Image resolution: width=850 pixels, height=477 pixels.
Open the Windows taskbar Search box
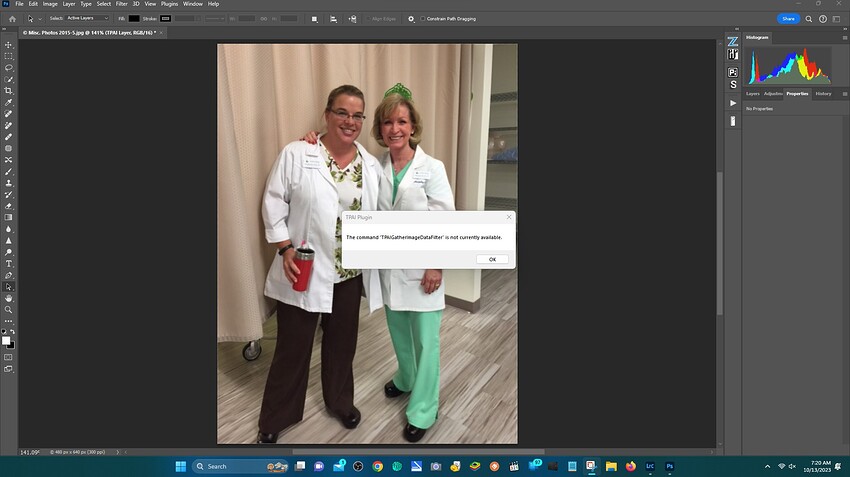coord(241,466)
